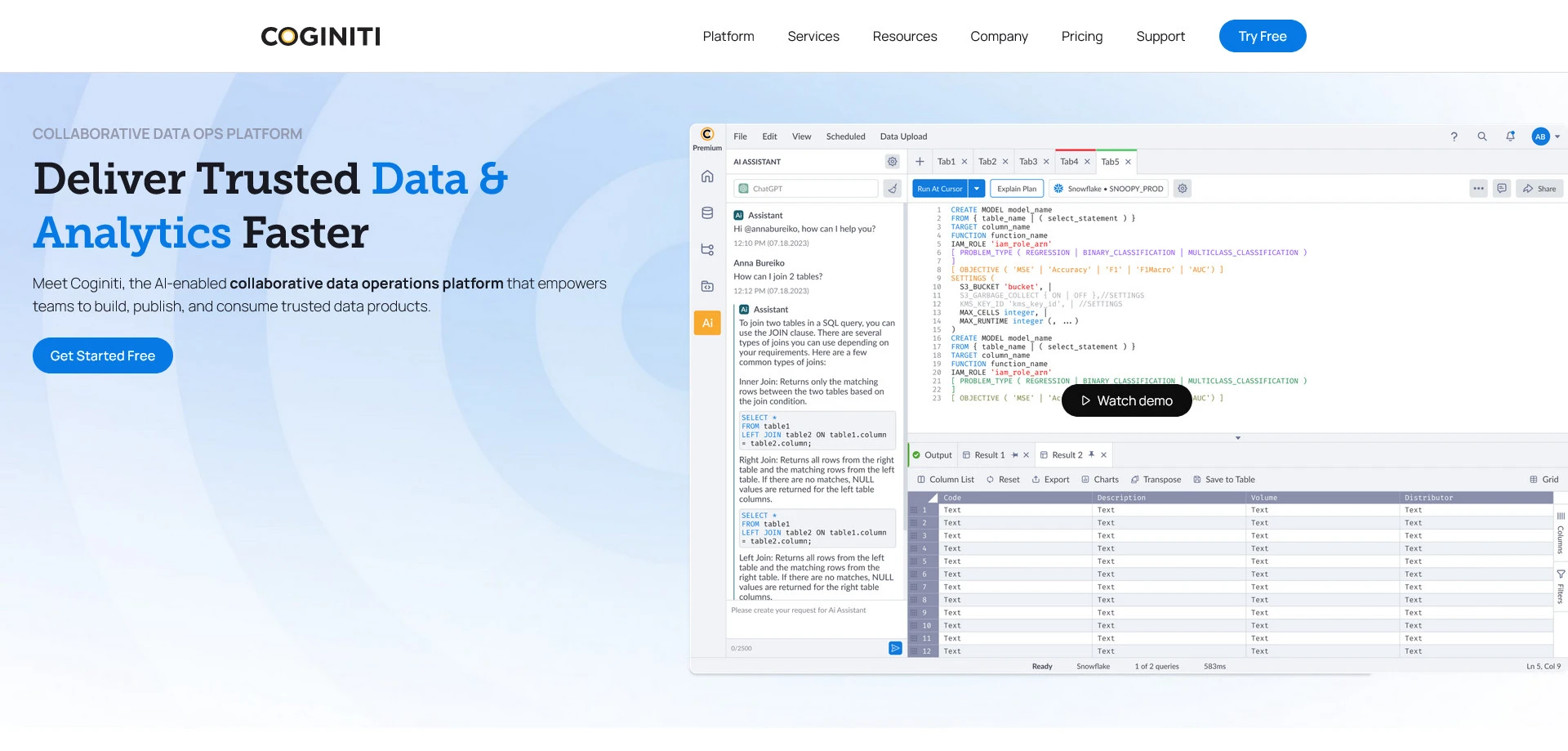Close the Result 2 tab
The image size is (1568, 751).
(x=1103, y=455)
